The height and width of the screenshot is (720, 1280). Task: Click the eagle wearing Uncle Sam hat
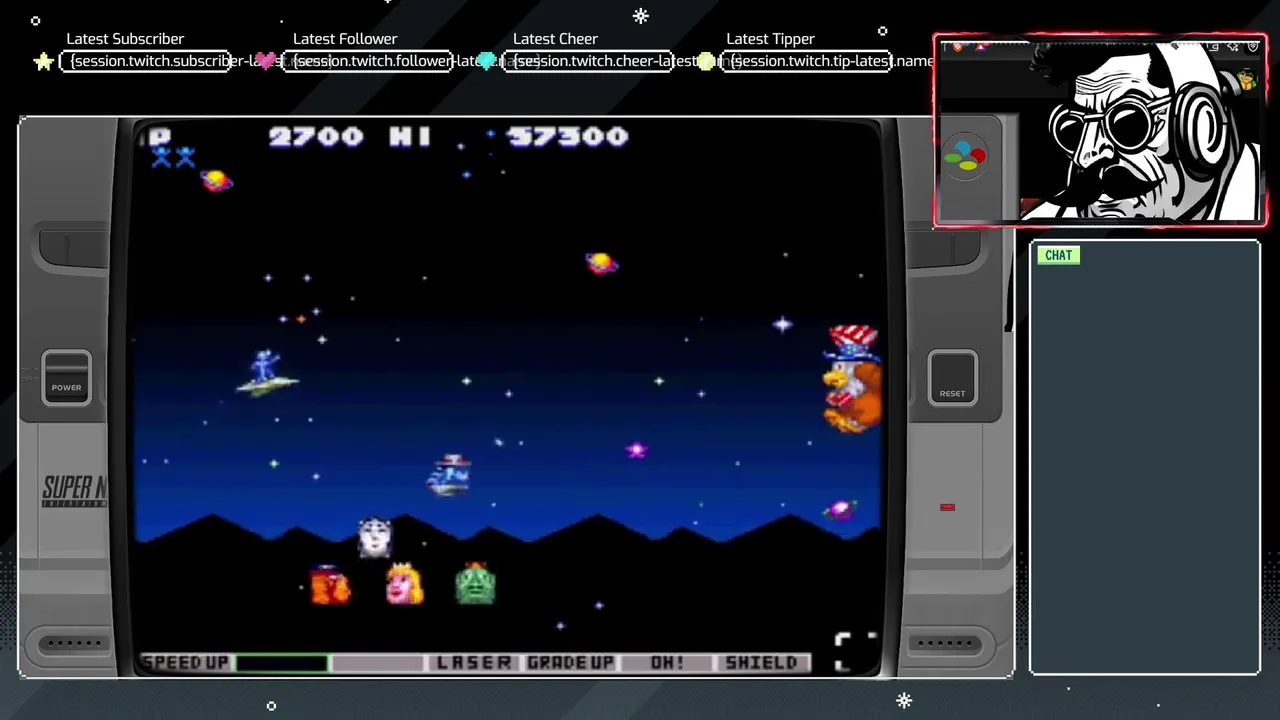tap(851, 379)
